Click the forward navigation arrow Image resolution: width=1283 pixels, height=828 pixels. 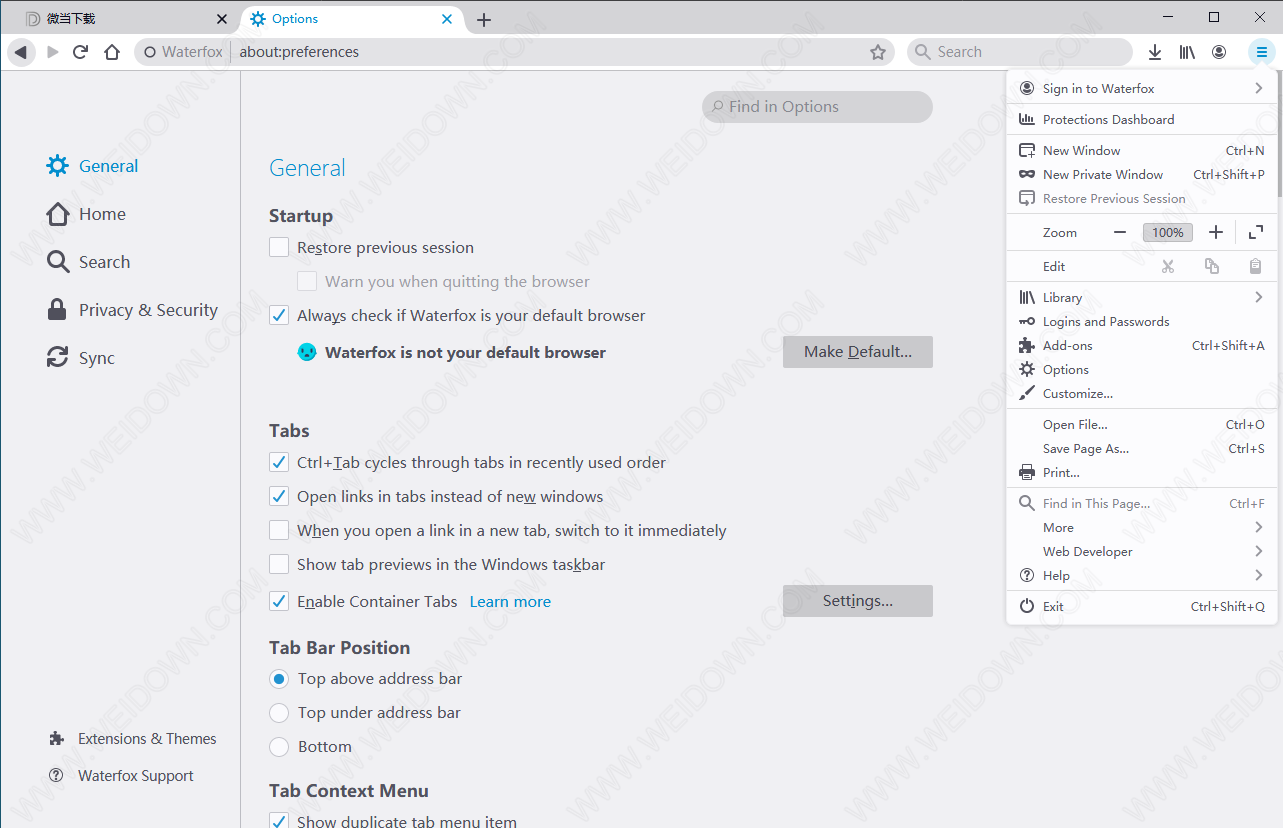click(53, 52)
